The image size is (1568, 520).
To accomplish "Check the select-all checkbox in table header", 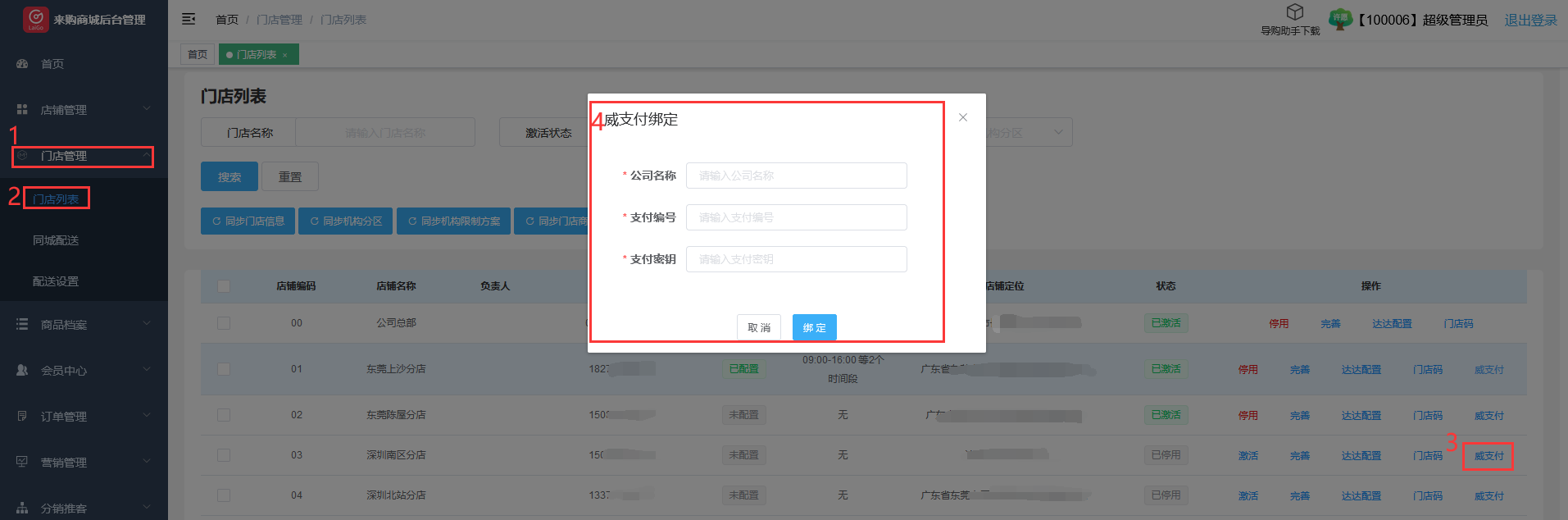I will [x=224, y=286].
